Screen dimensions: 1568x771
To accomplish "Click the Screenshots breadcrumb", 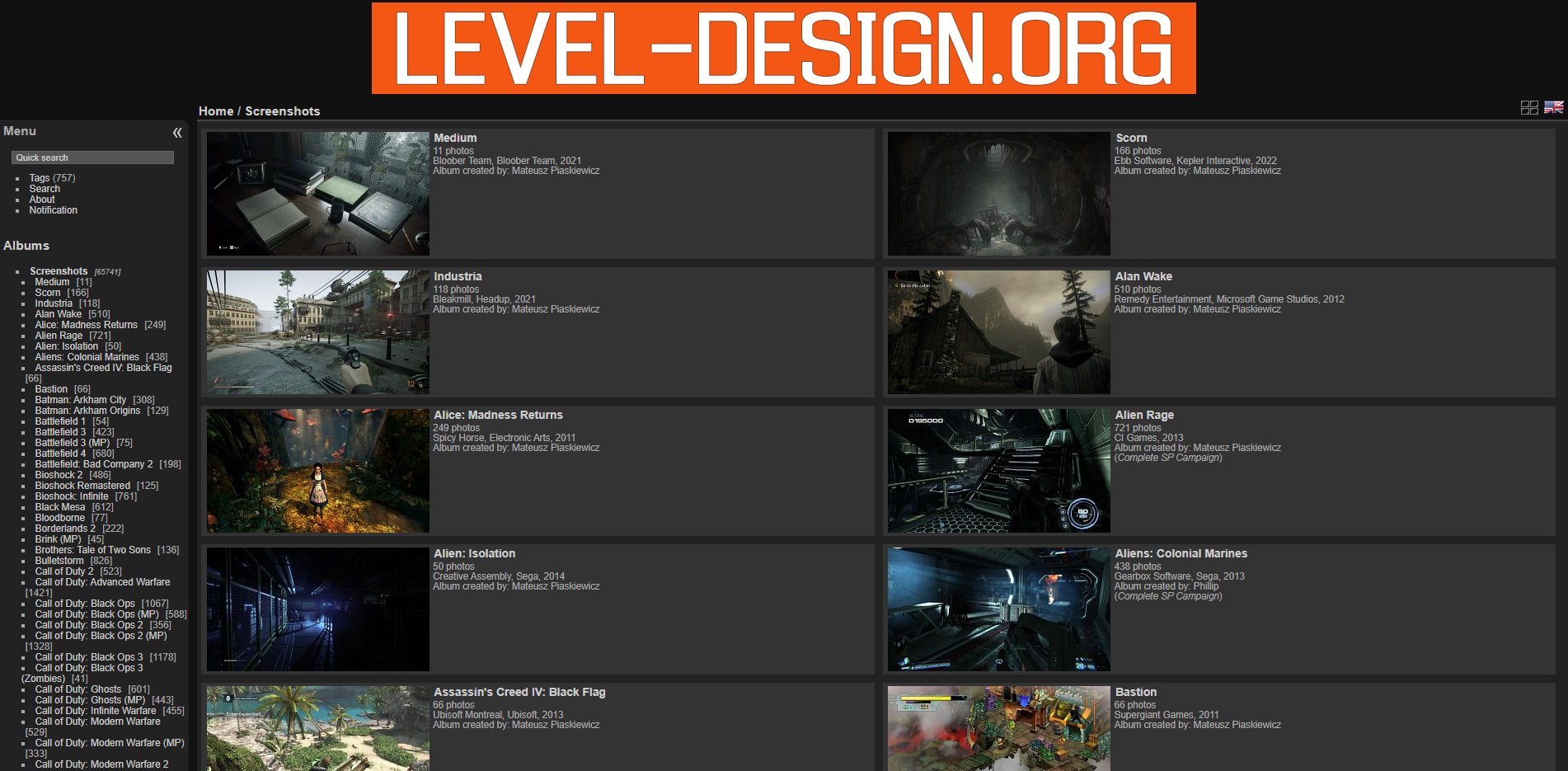I will point(283,111).
